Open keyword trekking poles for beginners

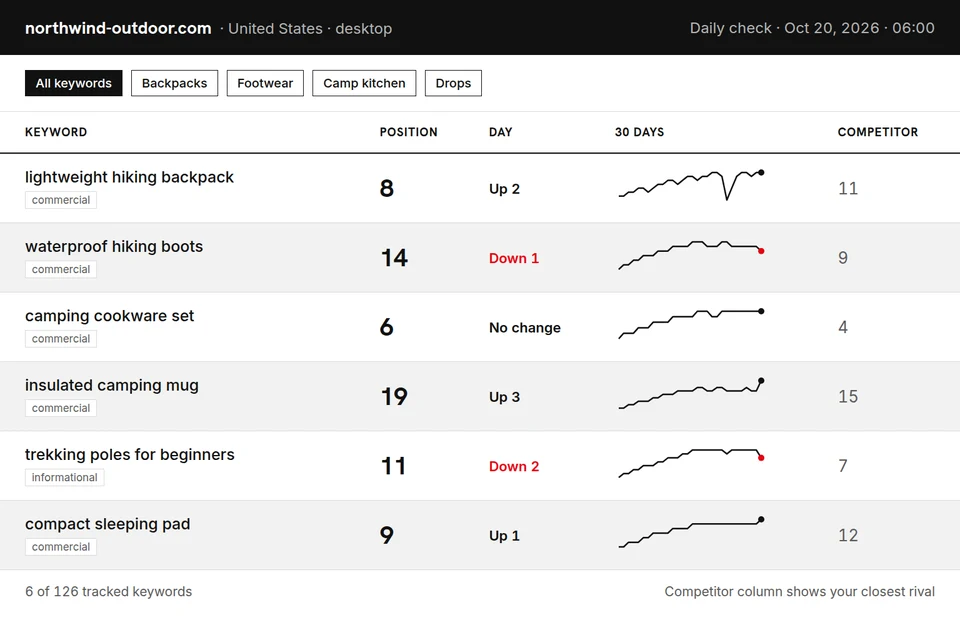tap(130, 454)
